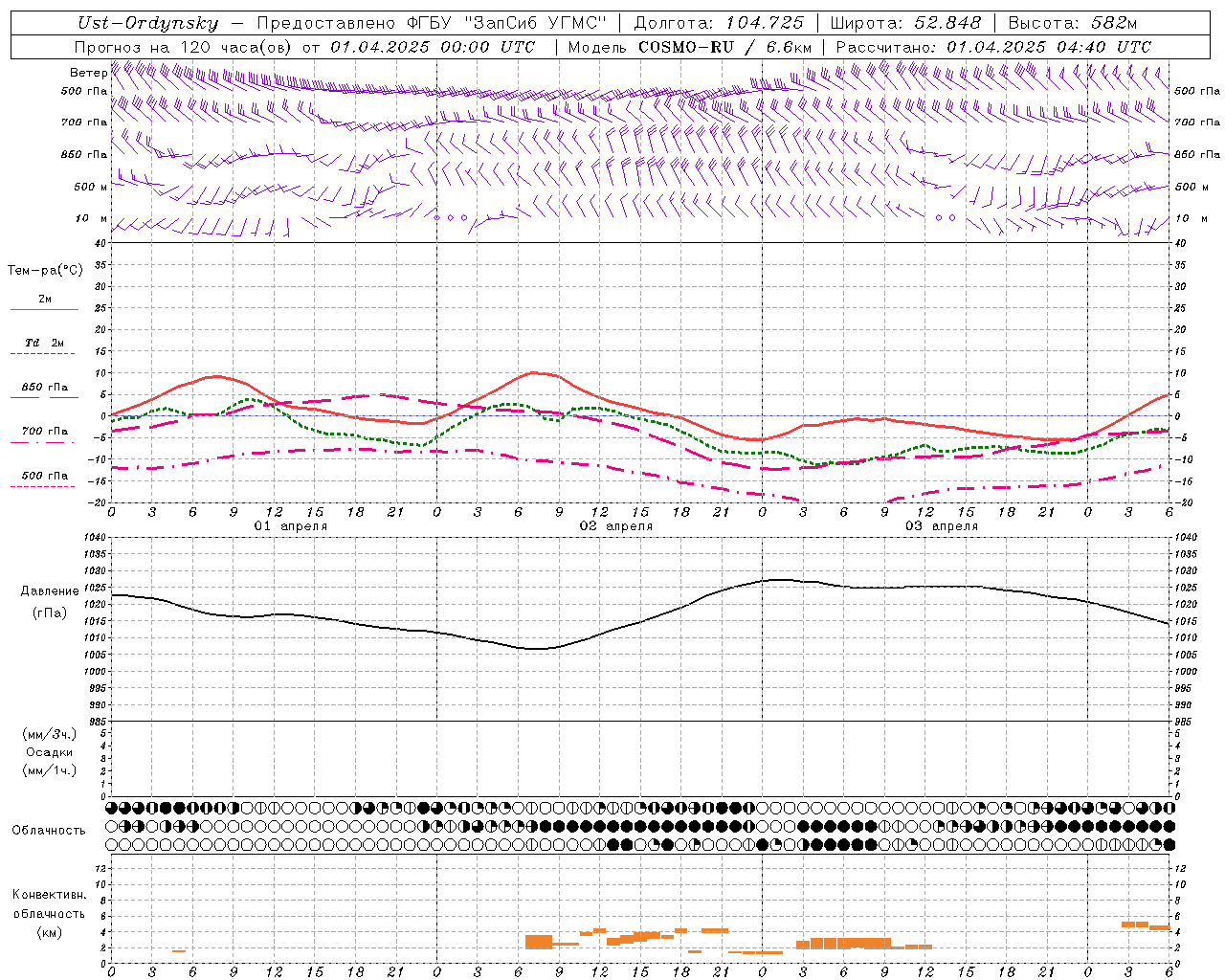The image size is (1225, 980).
Task: Click the (мм/3ч.) precipitation unit label
Action: click(x=50, y=734)
